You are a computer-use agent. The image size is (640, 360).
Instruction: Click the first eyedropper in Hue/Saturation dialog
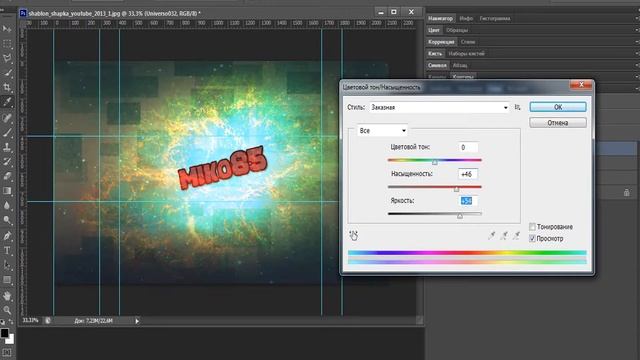(492, 235)
